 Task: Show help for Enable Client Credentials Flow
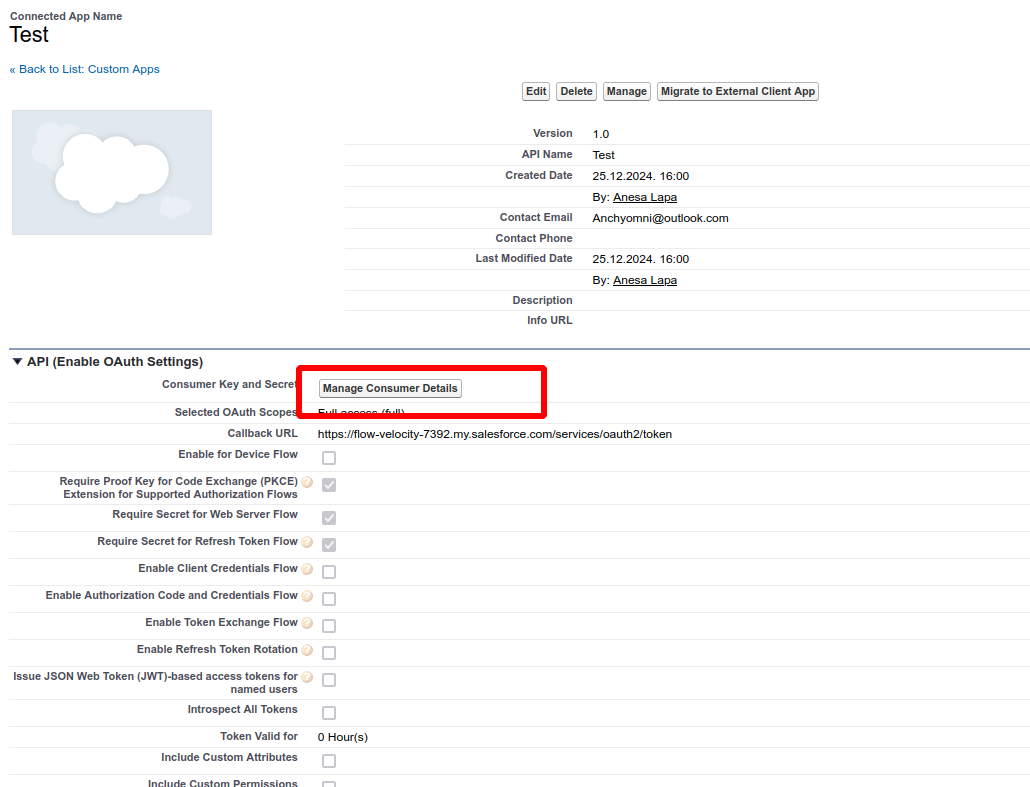pyautogui.click(x=307, y=569)
